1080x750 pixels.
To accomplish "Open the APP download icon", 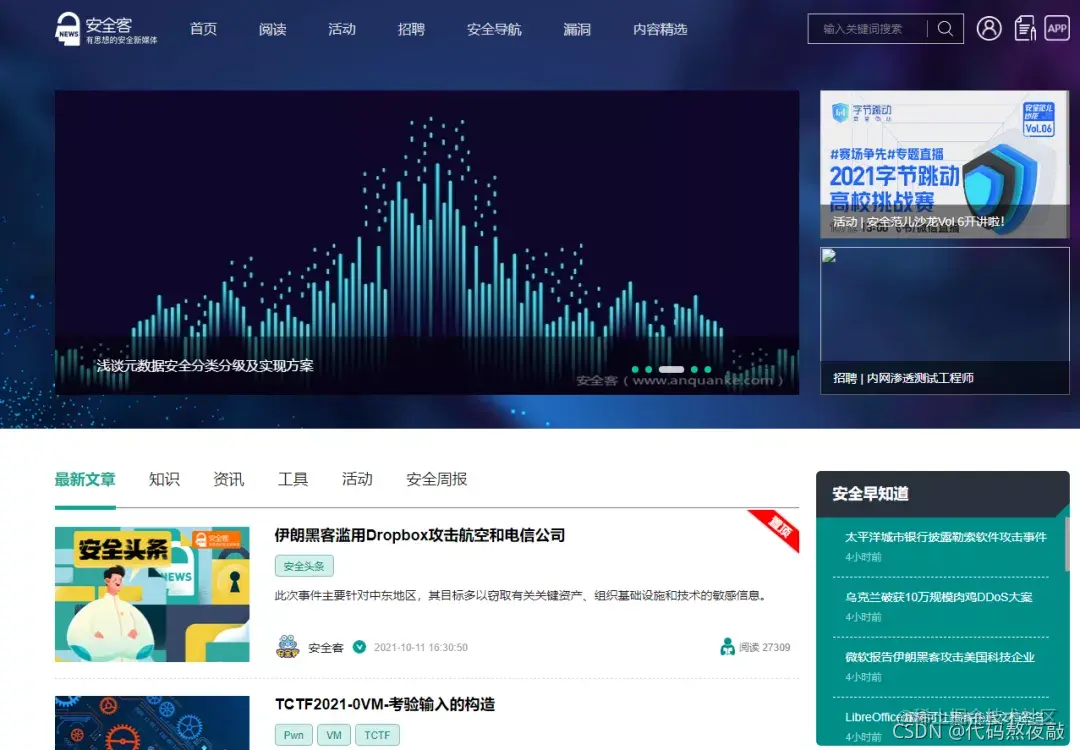I will click(1057, 28).
